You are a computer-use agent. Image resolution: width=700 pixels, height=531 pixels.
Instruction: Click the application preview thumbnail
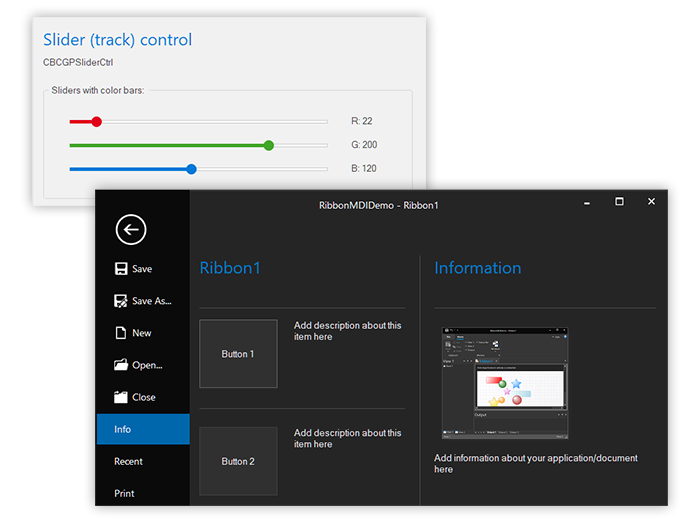[x=505, y=383]
